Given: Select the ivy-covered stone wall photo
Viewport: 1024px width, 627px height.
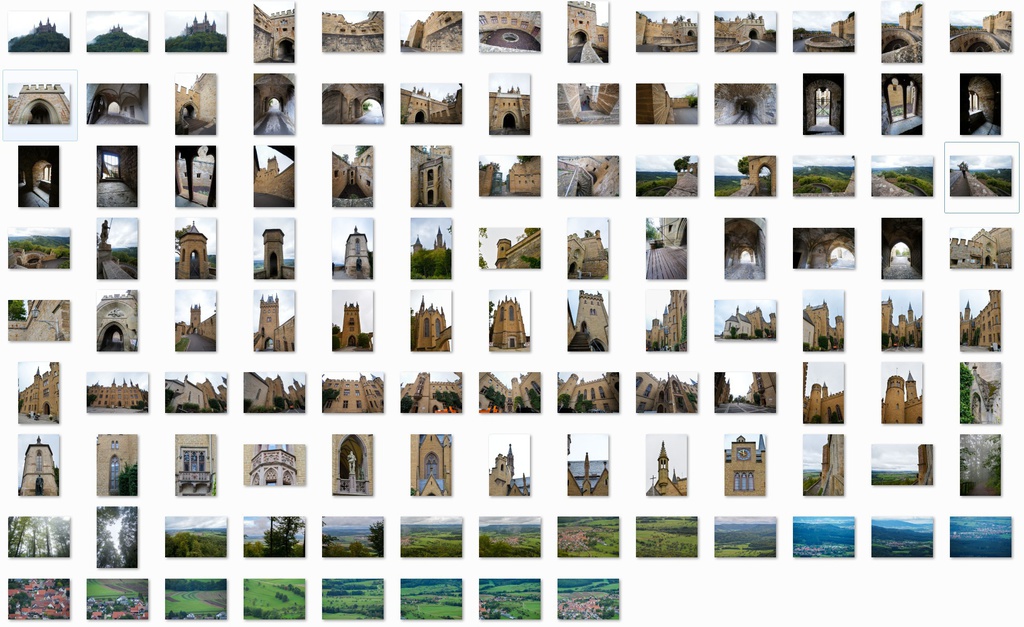Looking at the screenshot, I should click(x=980, y=393).
